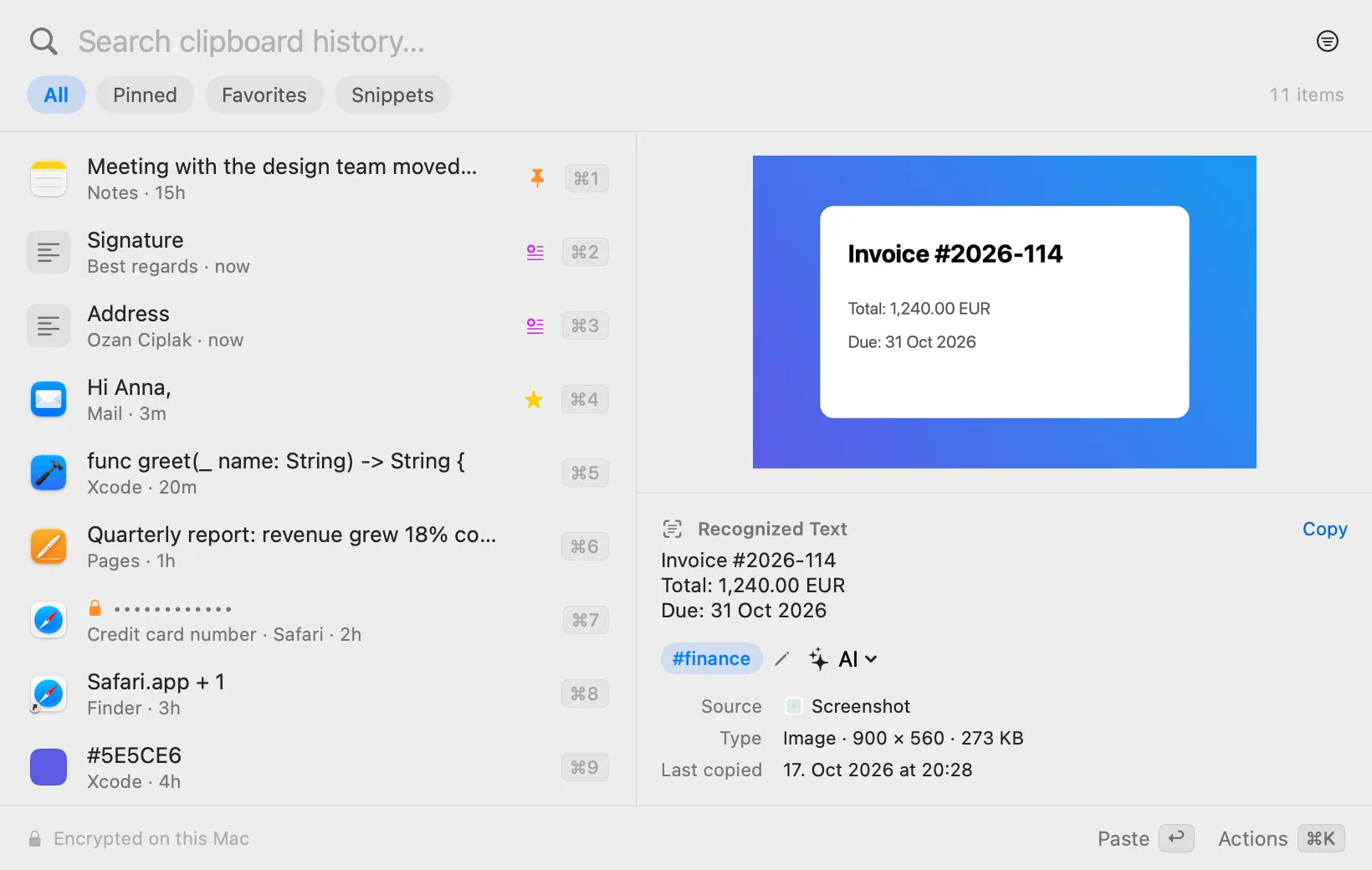Screen dimensions: 1372x870
Task: Select the #5E5CE6 color swatch
Action: tap(49, 767)
